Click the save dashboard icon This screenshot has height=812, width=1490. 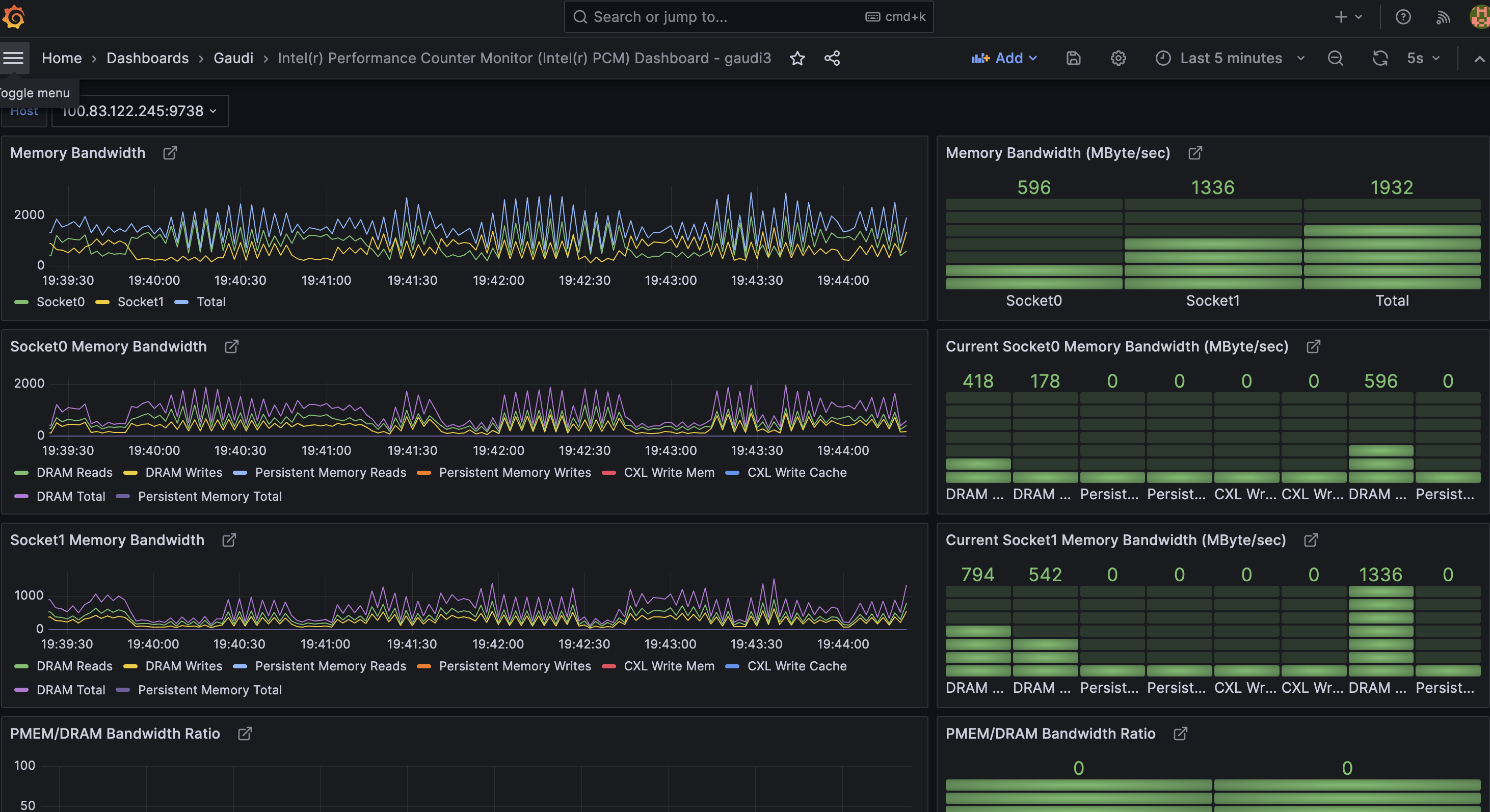click(x=1074, y=58)
